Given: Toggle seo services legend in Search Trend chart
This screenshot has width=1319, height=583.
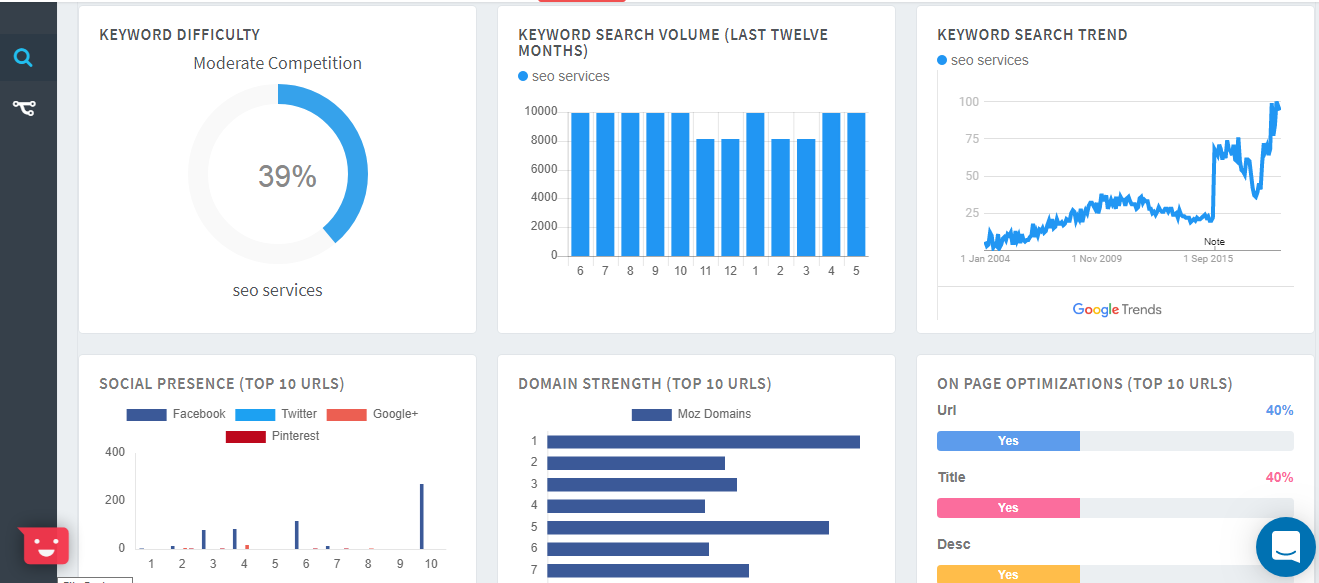Looking at the screenshot, I should (x=983, y=60).
